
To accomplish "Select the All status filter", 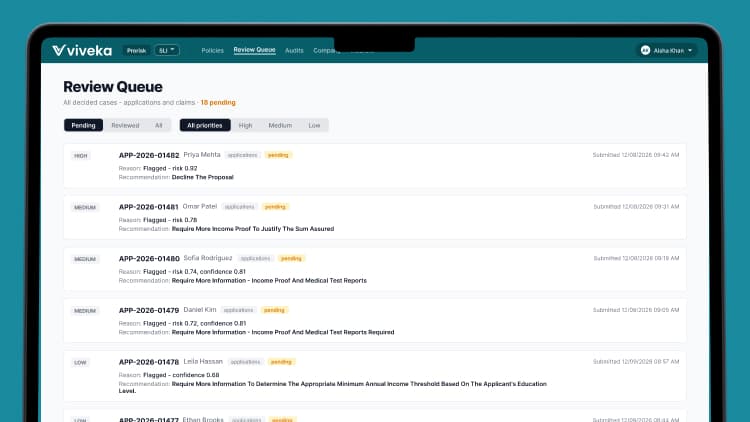I will (158, 125).
